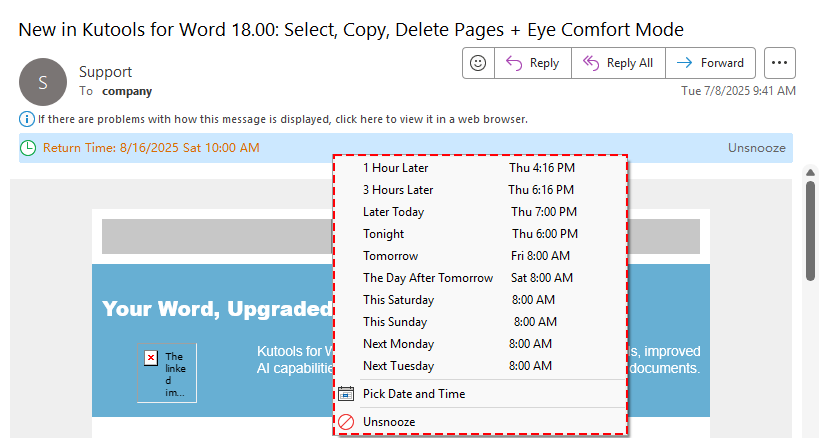Choose 1 Hour Later snooze option
This screenshot has height=438, width=819.
(481, 168)
